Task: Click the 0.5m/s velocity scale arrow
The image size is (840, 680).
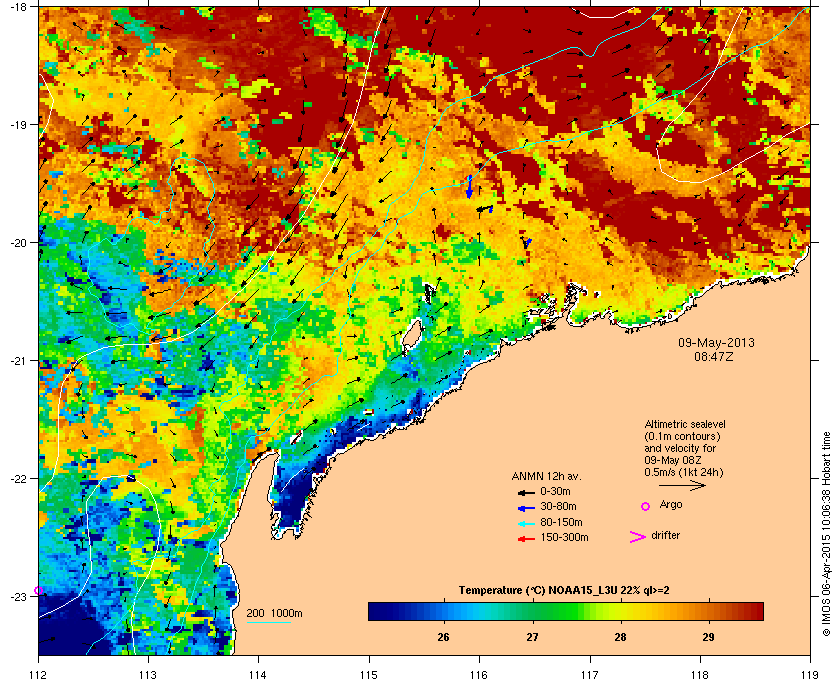Action: coord(682,486)
